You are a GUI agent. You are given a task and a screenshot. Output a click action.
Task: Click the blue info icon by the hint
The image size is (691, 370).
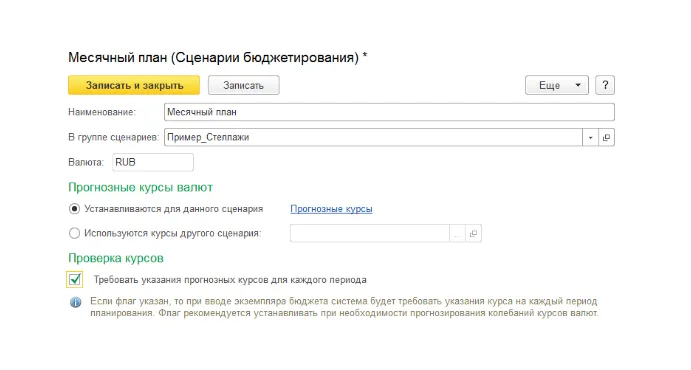coord(75,302)
